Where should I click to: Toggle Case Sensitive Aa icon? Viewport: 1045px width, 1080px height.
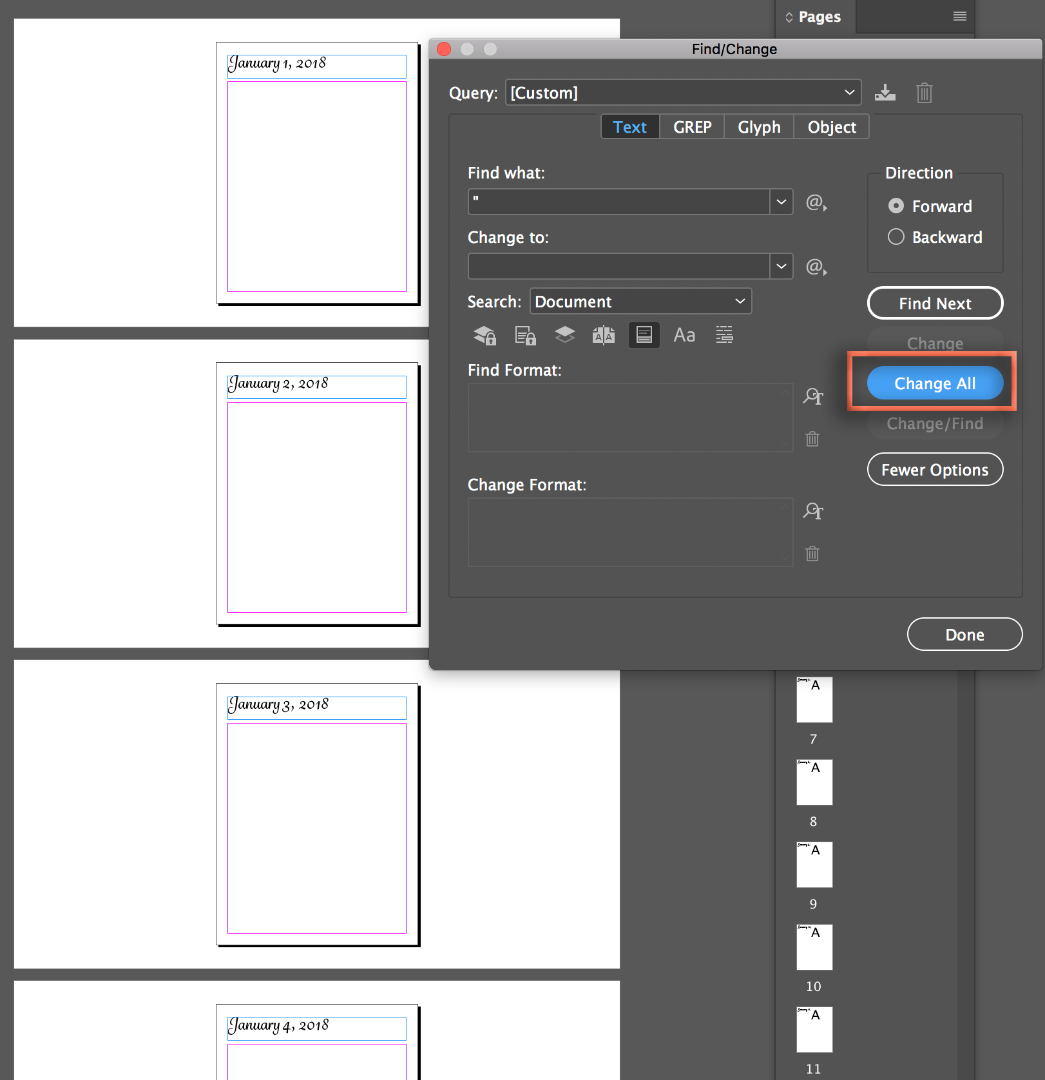point(684,335)
